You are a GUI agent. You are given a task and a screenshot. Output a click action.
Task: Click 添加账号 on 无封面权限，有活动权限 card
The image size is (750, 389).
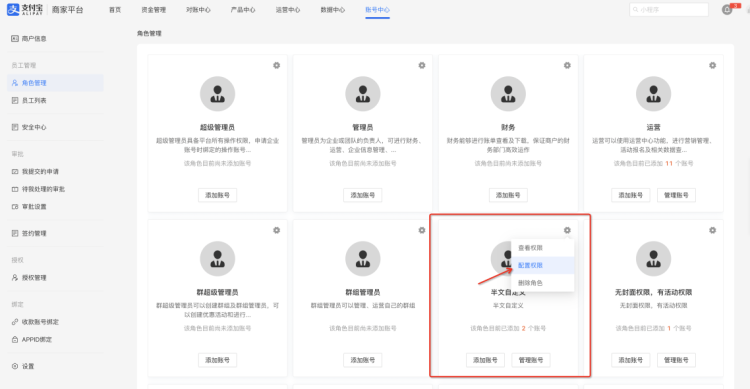pyautogui.click(x=630, y=360)
